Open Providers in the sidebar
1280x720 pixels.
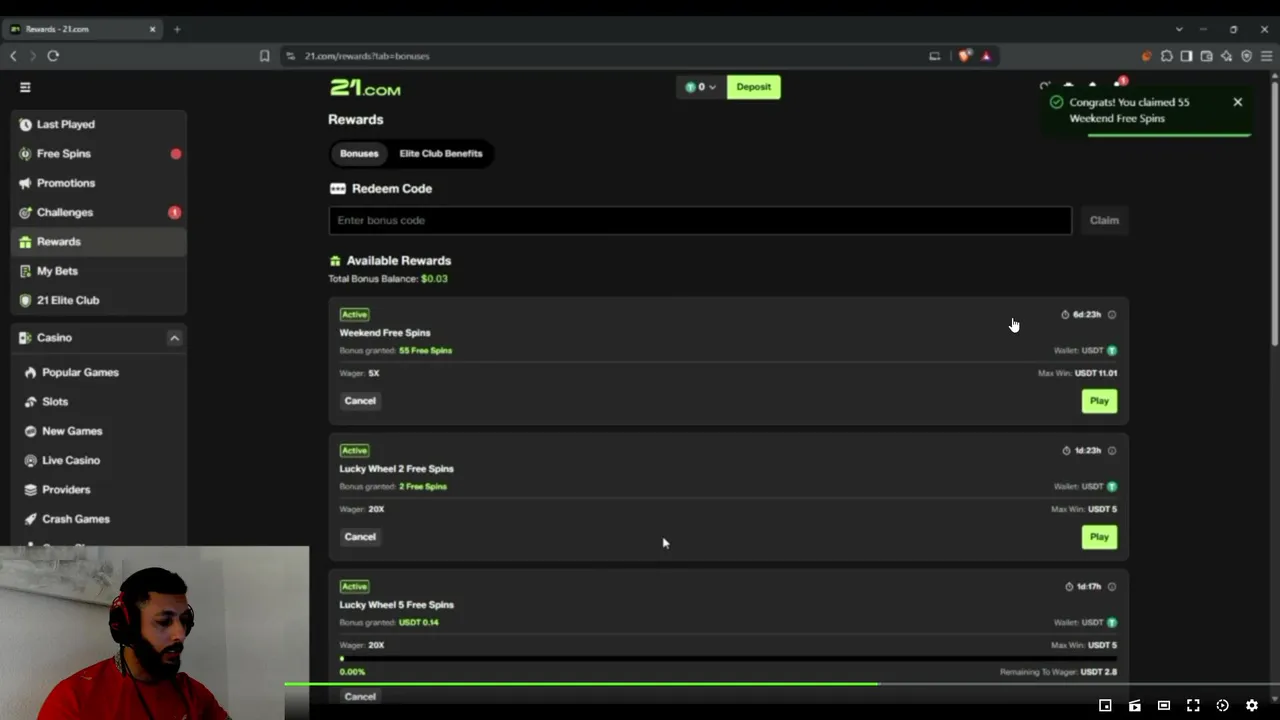98,489
